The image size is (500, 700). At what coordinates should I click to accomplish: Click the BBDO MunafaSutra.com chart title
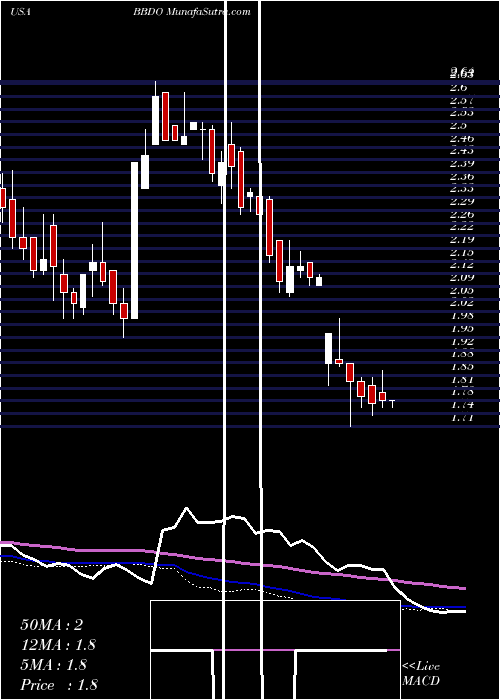tap(192, 12)
